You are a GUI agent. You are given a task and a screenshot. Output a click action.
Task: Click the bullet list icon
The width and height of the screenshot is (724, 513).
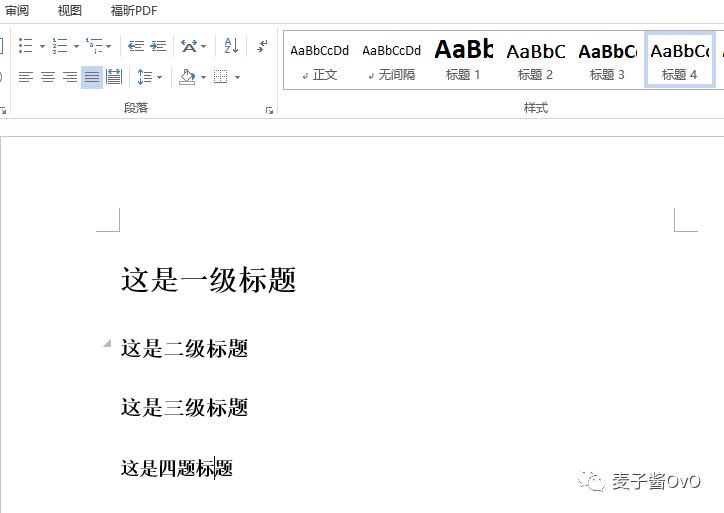[25, 46]
